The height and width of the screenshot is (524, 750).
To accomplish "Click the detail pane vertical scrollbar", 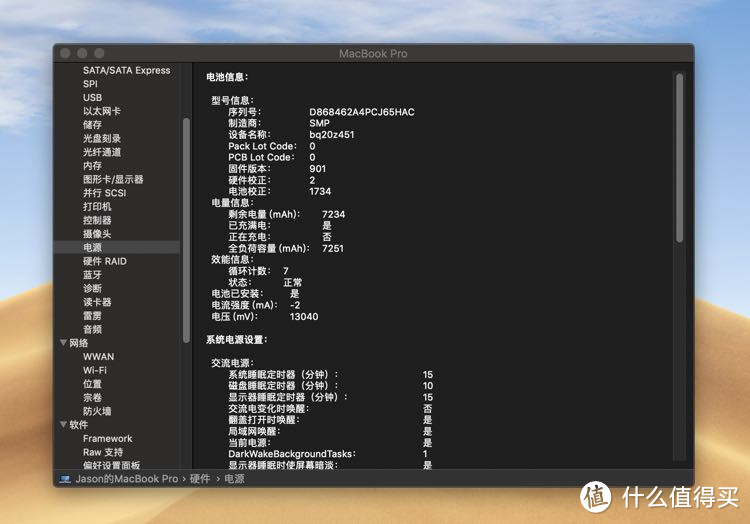I will (x=679, y=158).
